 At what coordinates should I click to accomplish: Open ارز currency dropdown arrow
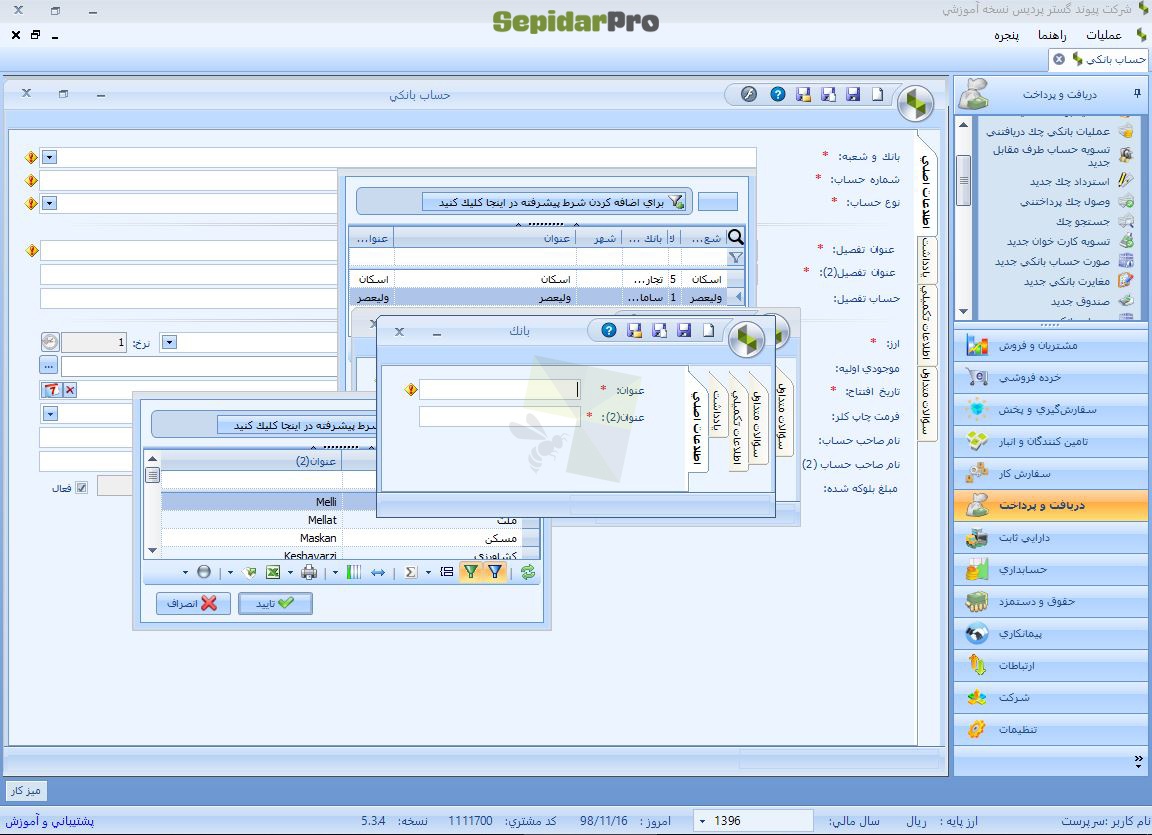(169, 342)
